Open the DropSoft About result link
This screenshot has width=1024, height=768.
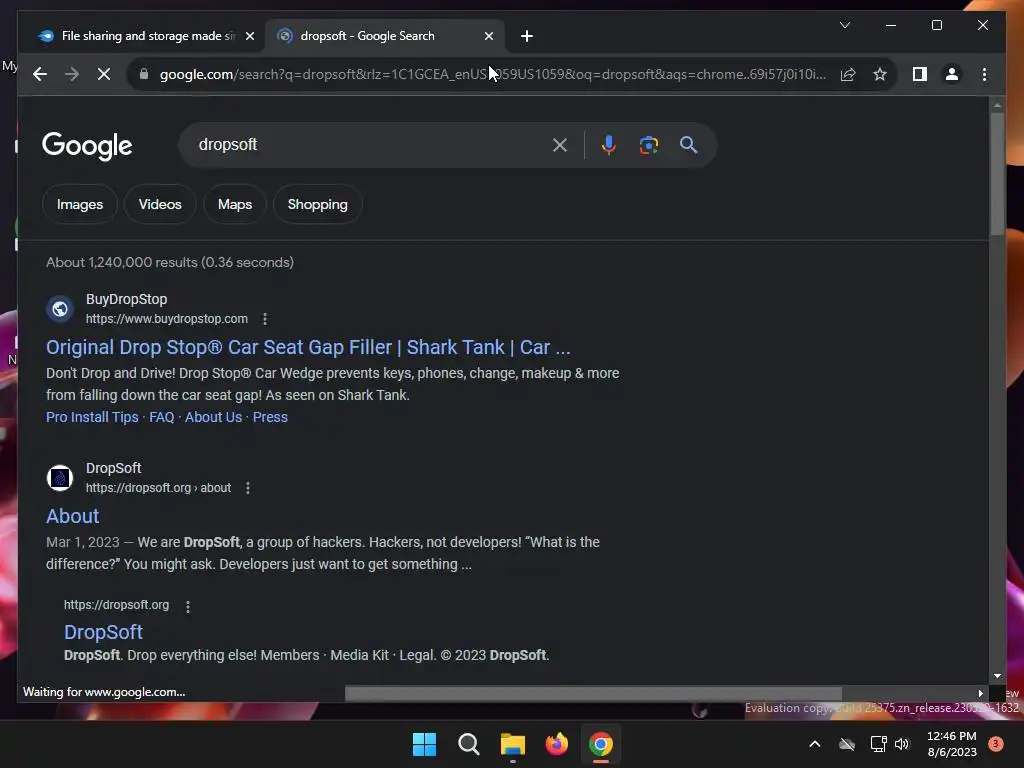tap(72, 517)
